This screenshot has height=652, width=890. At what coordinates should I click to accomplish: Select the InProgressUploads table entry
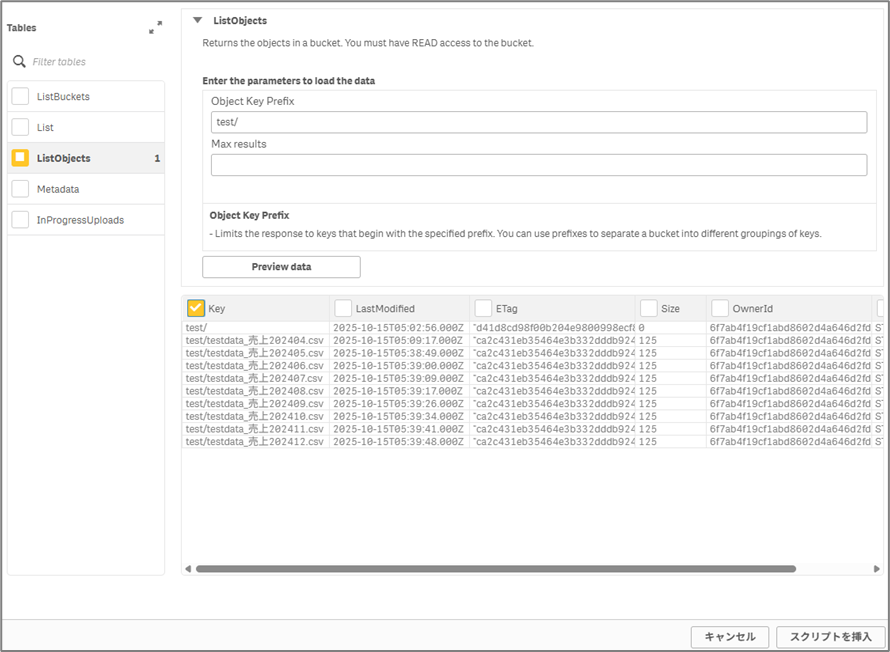[80, 220]
